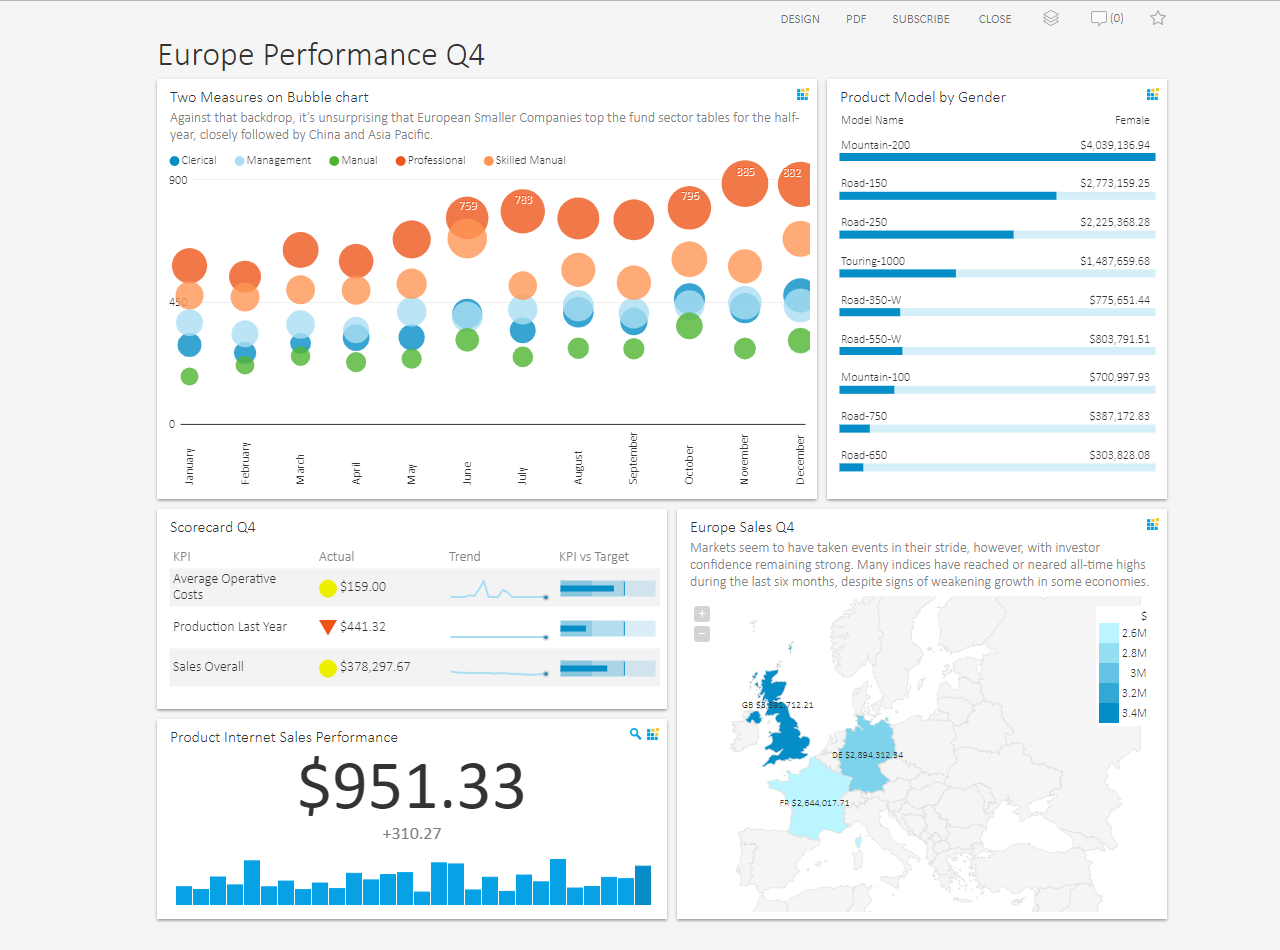This screenshot has width=1280, height=950.
Task: Zoom in on the Europe map with the plus button
Action: (x=702, y=614)
